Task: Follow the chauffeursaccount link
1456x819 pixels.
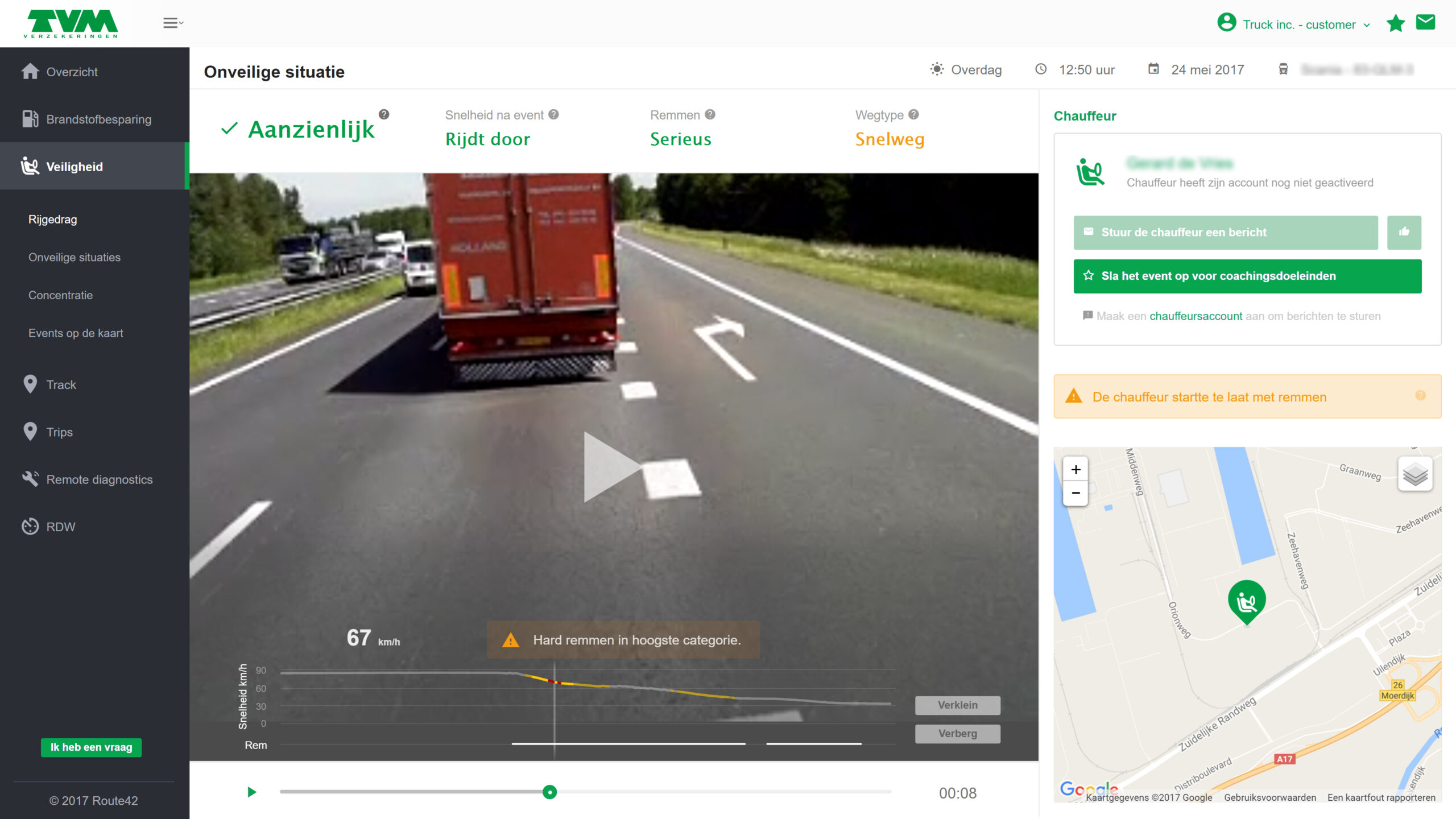Action: click(x=1196, y=316)
